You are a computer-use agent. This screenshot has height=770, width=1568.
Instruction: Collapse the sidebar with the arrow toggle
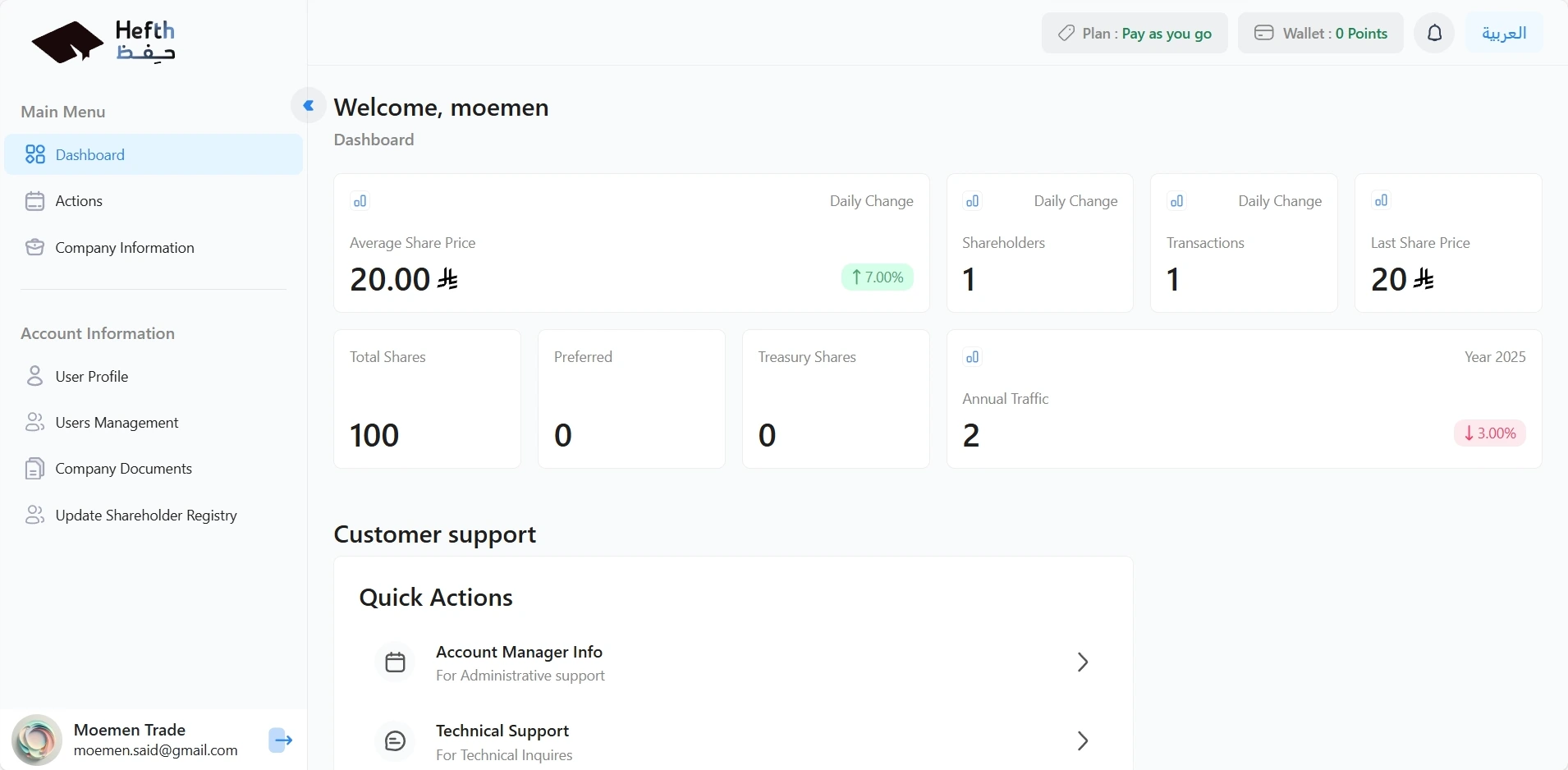(309, 105)
